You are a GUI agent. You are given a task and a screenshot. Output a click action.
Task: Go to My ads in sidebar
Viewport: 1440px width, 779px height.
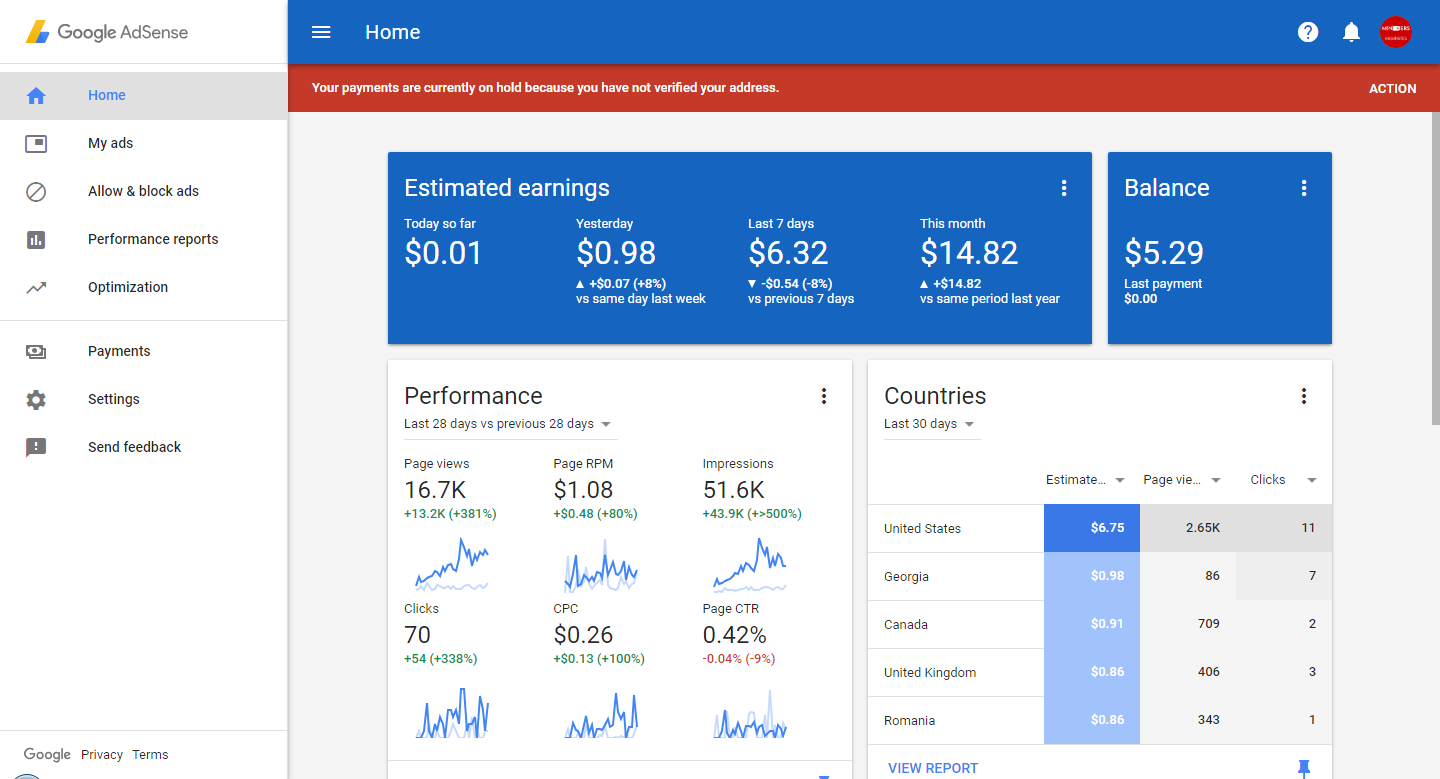(x=110, y=143)
